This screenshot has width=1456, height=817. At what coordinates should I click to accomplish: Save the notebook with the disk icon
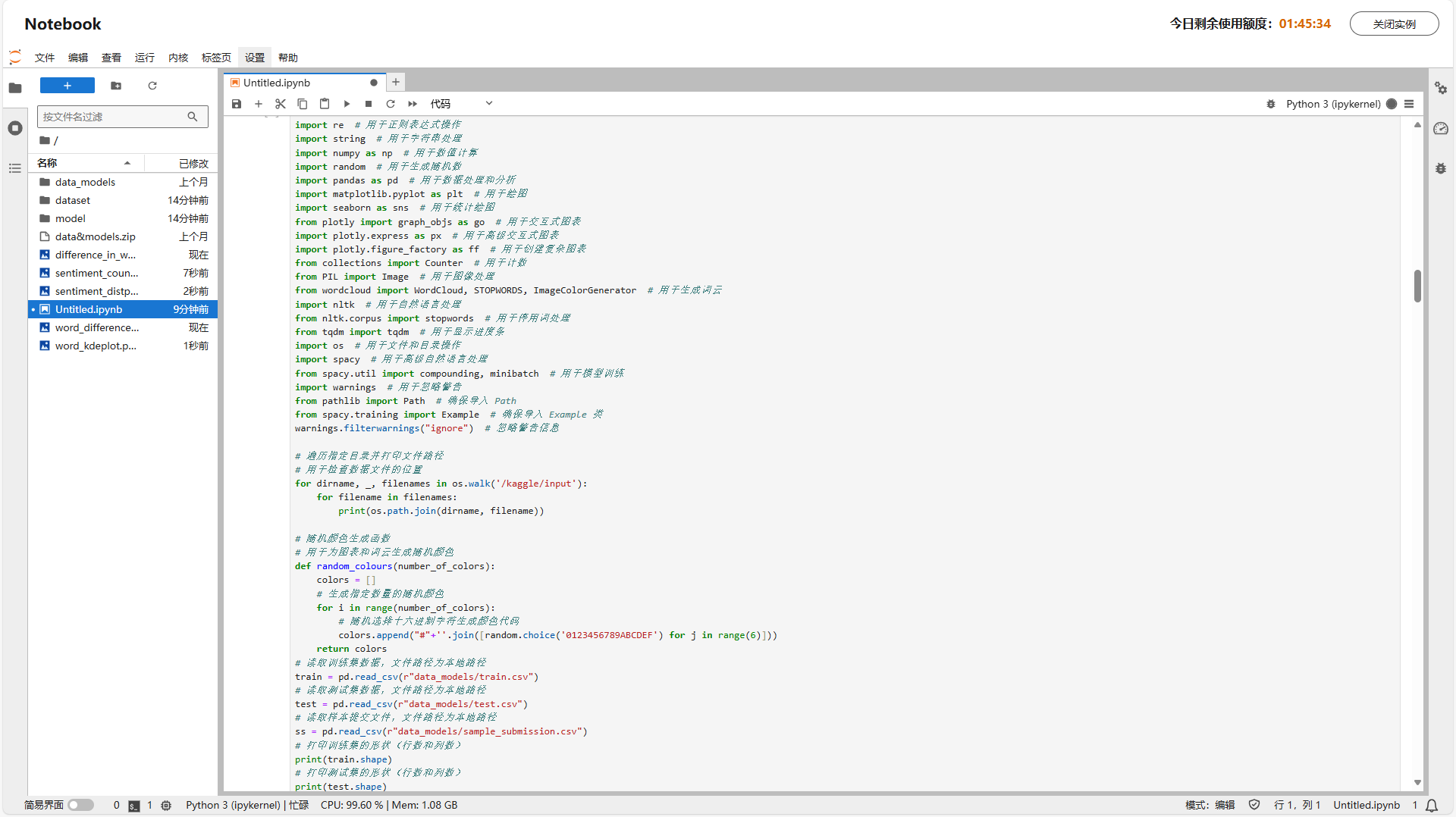(237, 104)
